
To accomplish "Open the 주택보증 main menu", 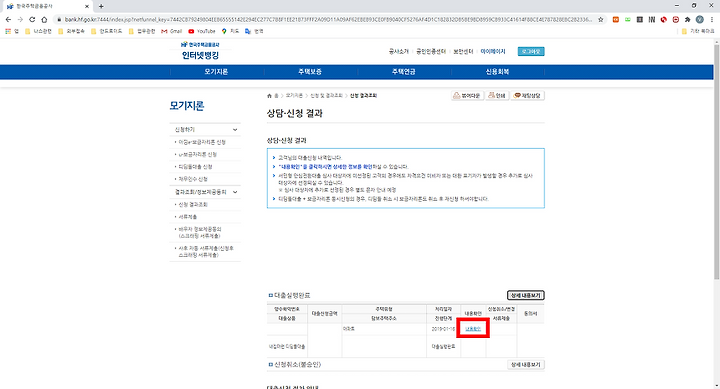I will point(310,72).
